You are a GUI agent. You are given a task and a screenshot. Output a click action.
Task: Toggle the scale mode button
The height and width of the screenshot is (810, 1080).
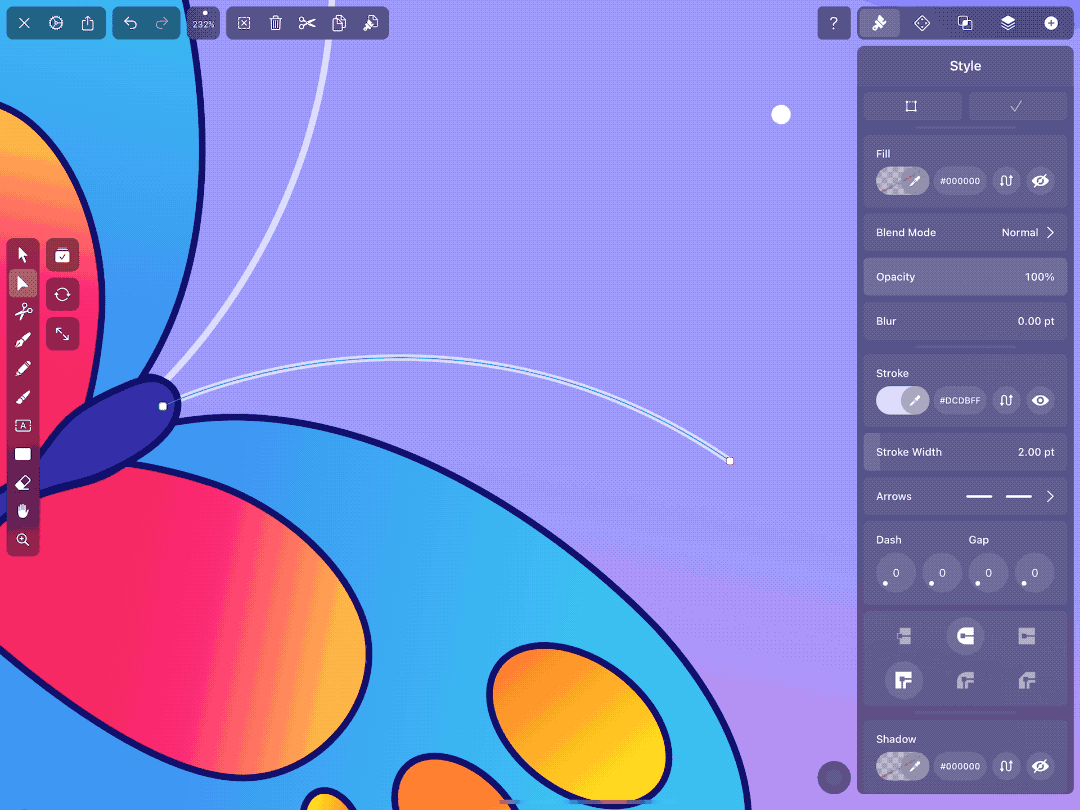tap(62, 334)
